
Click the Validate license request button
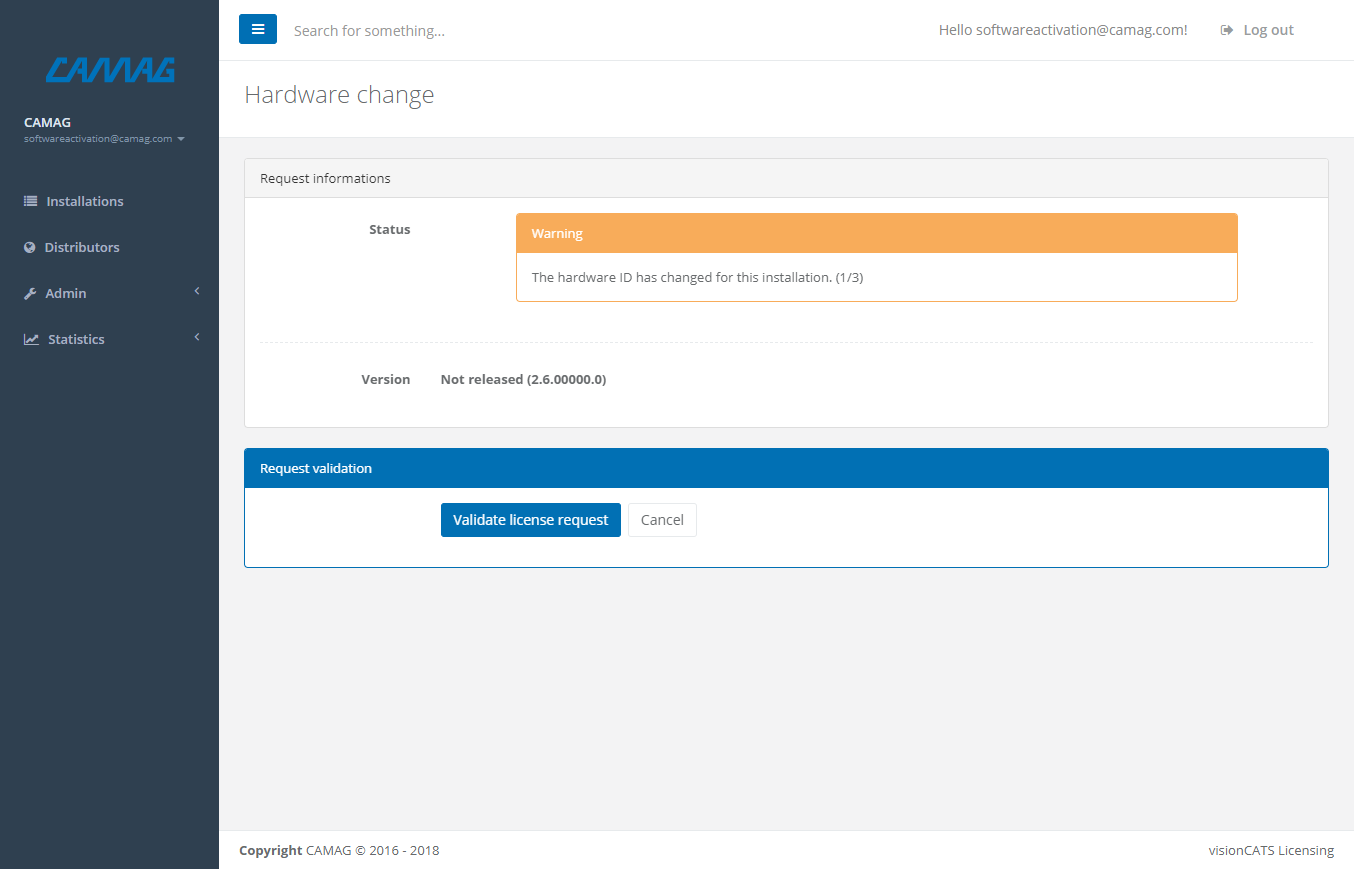pyautogui.click(x=530, y=519)
